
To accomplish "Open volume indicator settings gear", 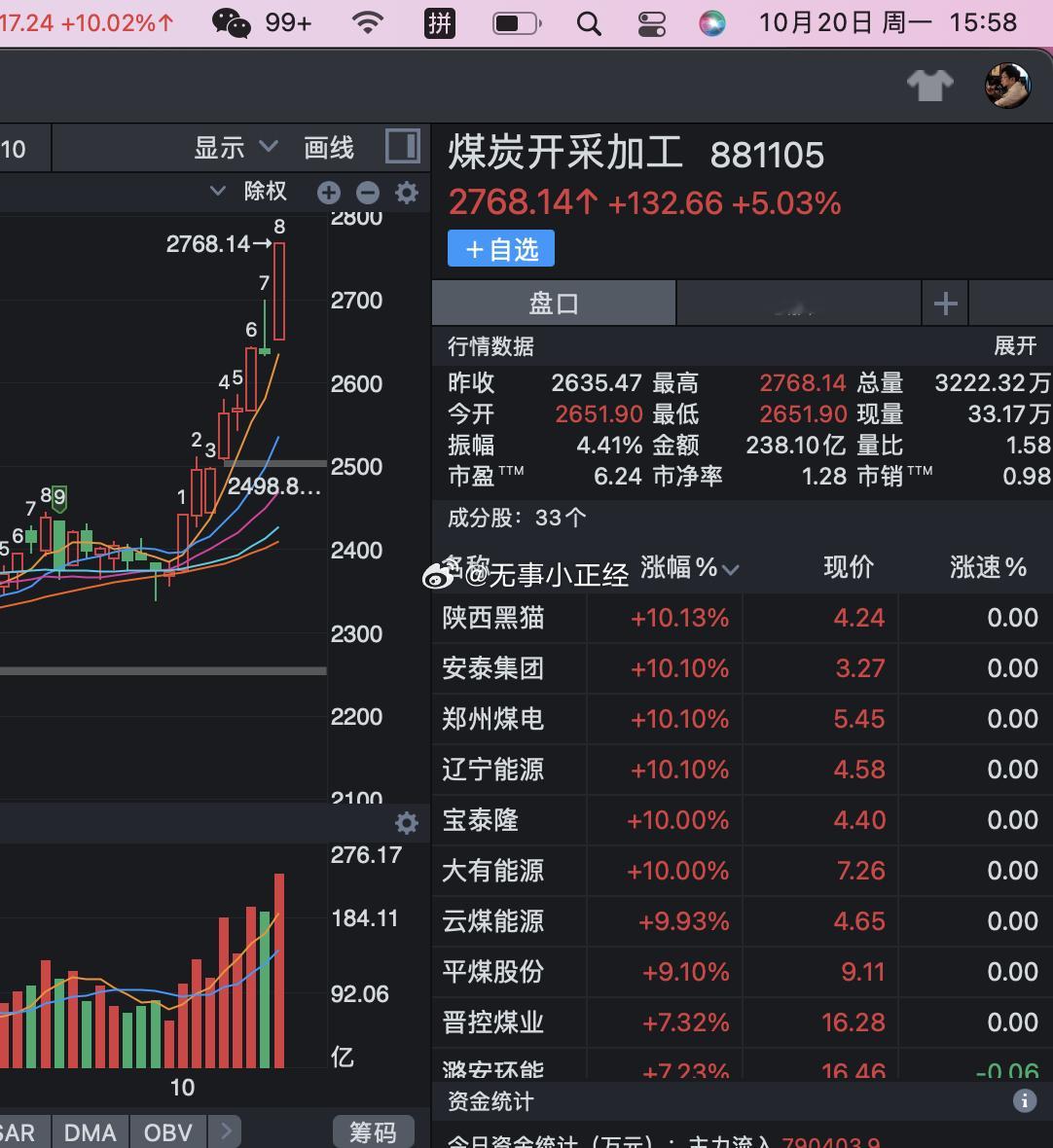I will coord(407,823).
